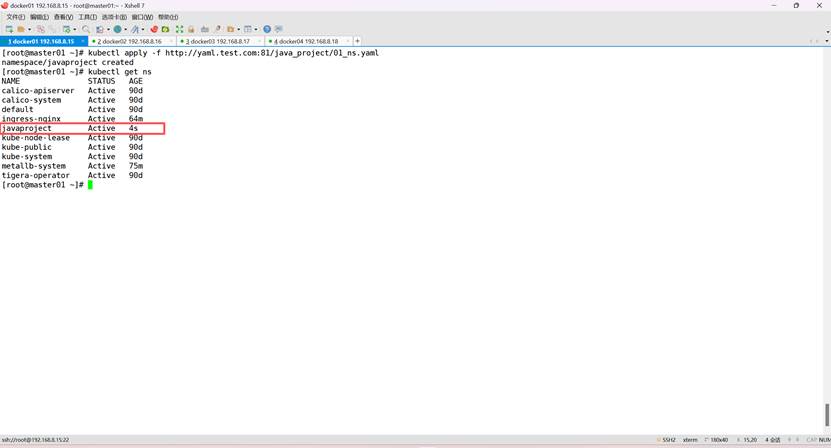Image resolution: width=831 pixels, height=448 pixels.
Task: Open Help with the blue question-mark icon
Action: [x=267, y=29]
